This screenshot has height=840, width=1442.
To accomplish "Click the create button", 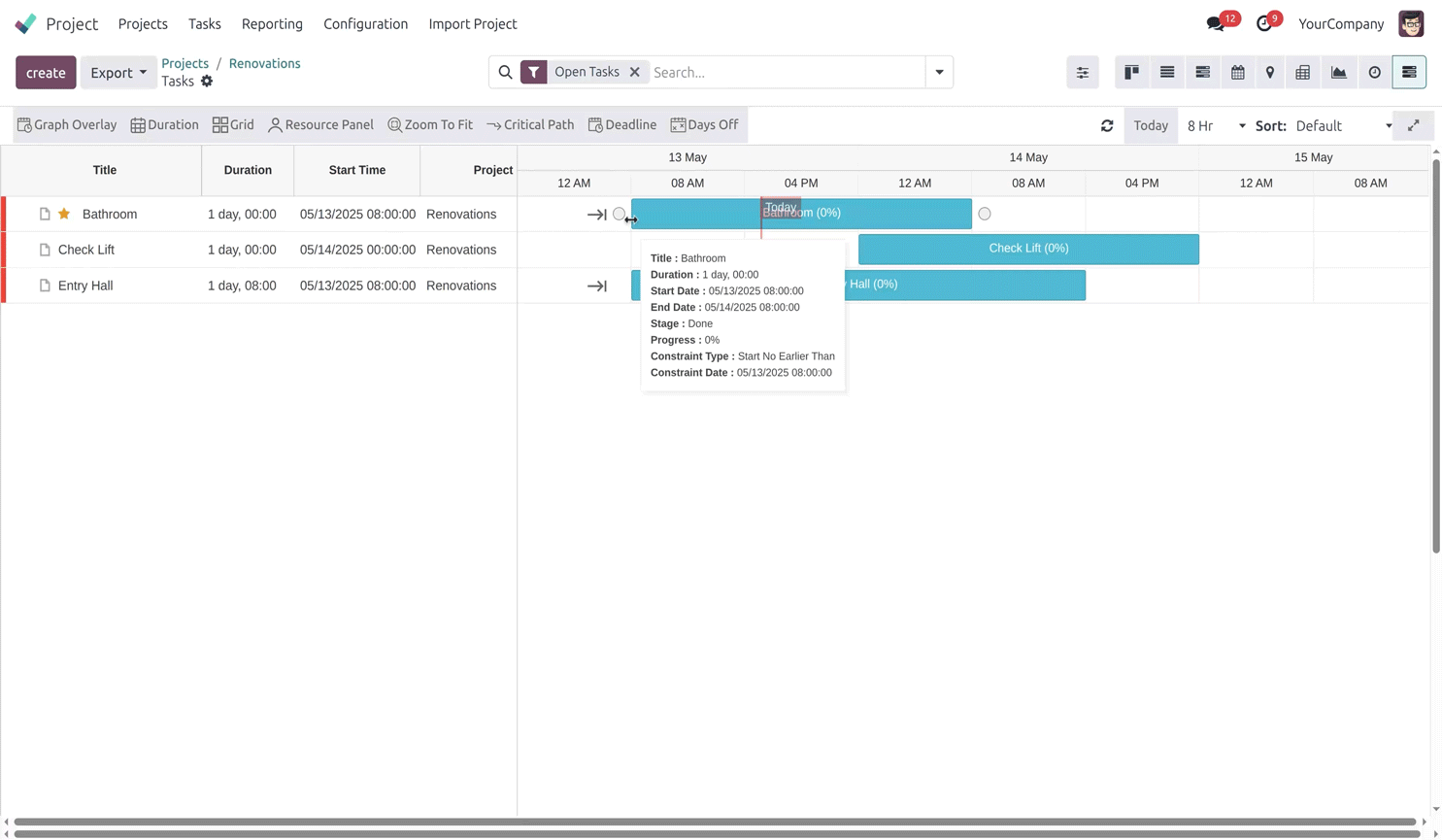I will pos(46,73).
